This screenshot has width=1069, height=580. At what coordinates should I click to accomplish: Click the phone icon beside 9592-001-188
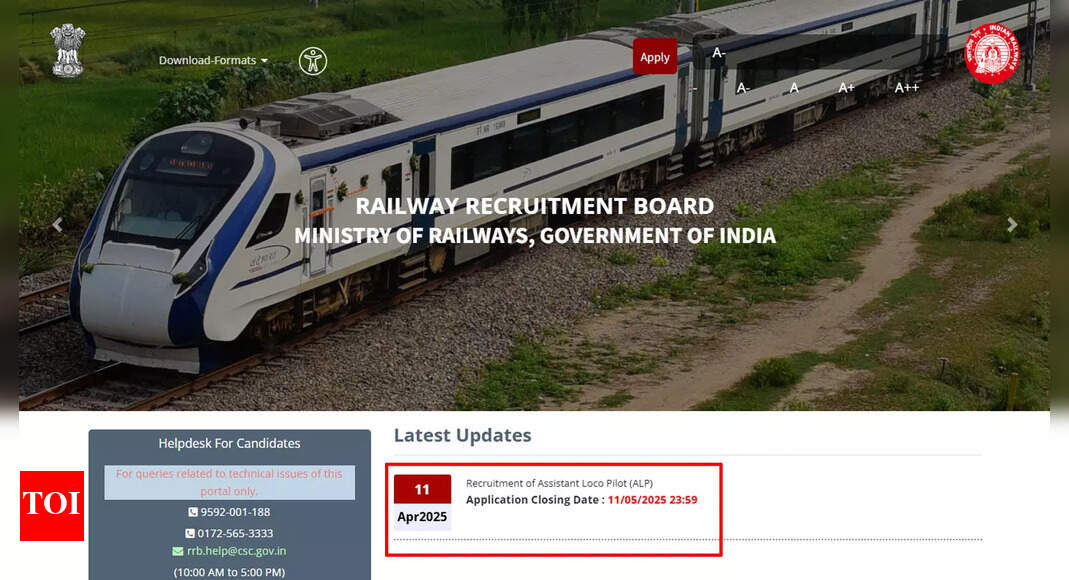(x=193, y=512)
